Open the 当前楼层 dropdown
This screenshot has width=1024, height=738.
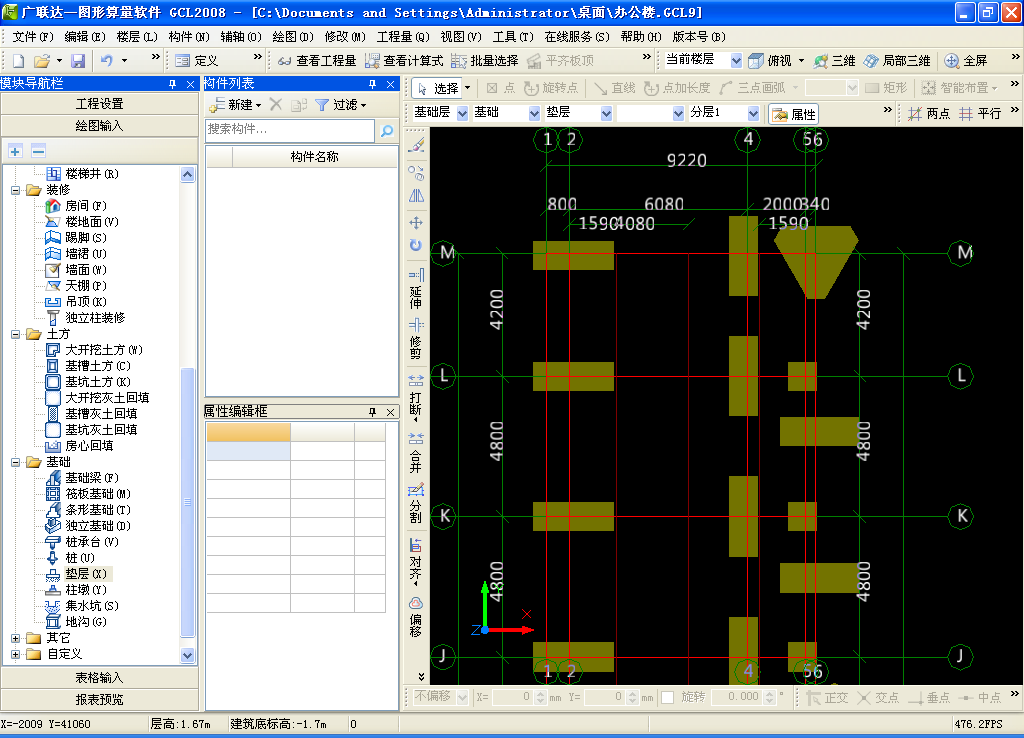[736, 61]
